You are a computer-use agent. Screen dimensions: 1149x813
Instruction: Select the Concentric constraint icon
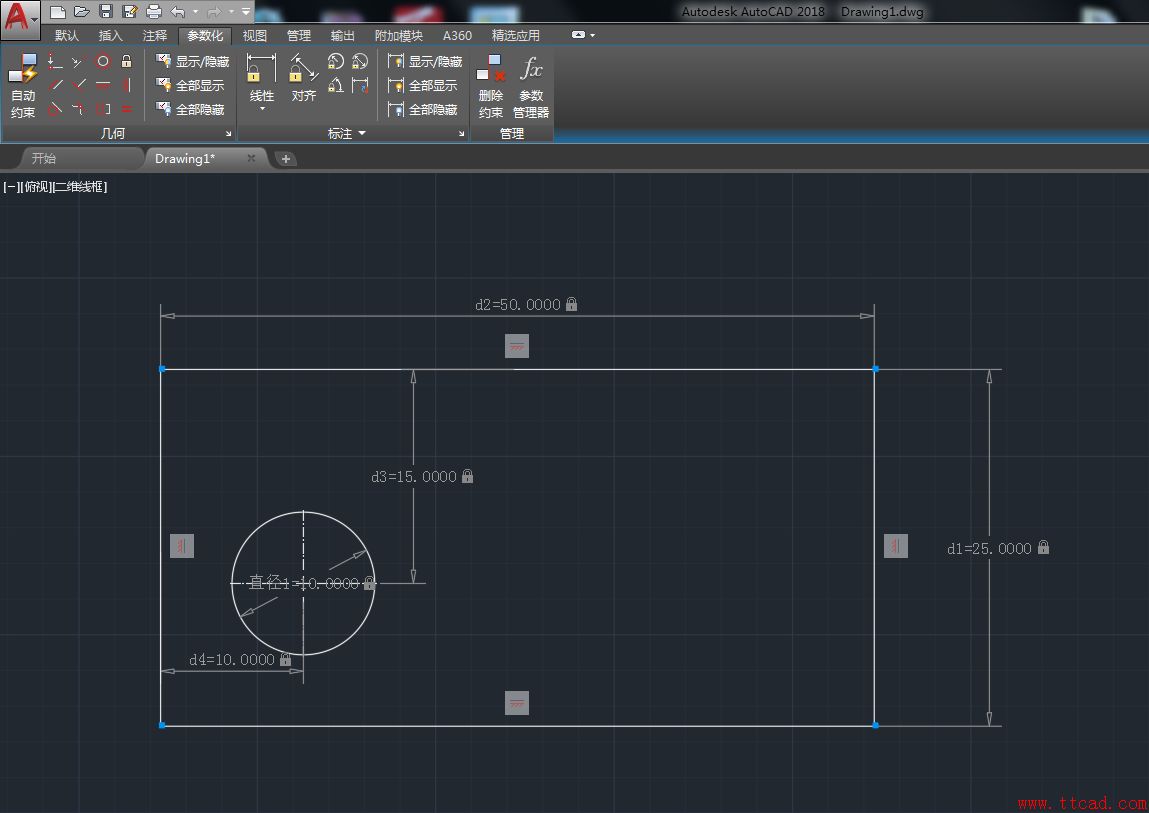point(103,62)
